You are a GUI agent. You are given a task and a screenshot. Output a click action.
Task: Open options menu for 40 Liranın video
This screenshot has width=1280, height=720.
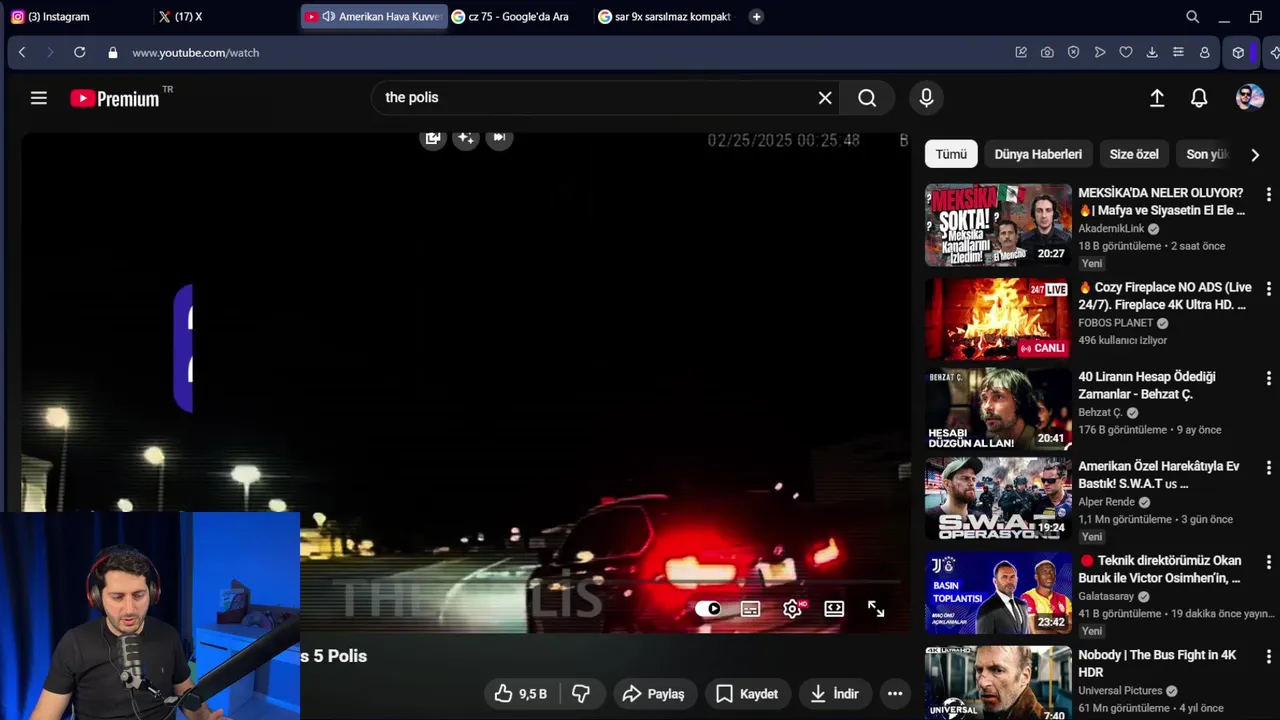point(1268,378)
